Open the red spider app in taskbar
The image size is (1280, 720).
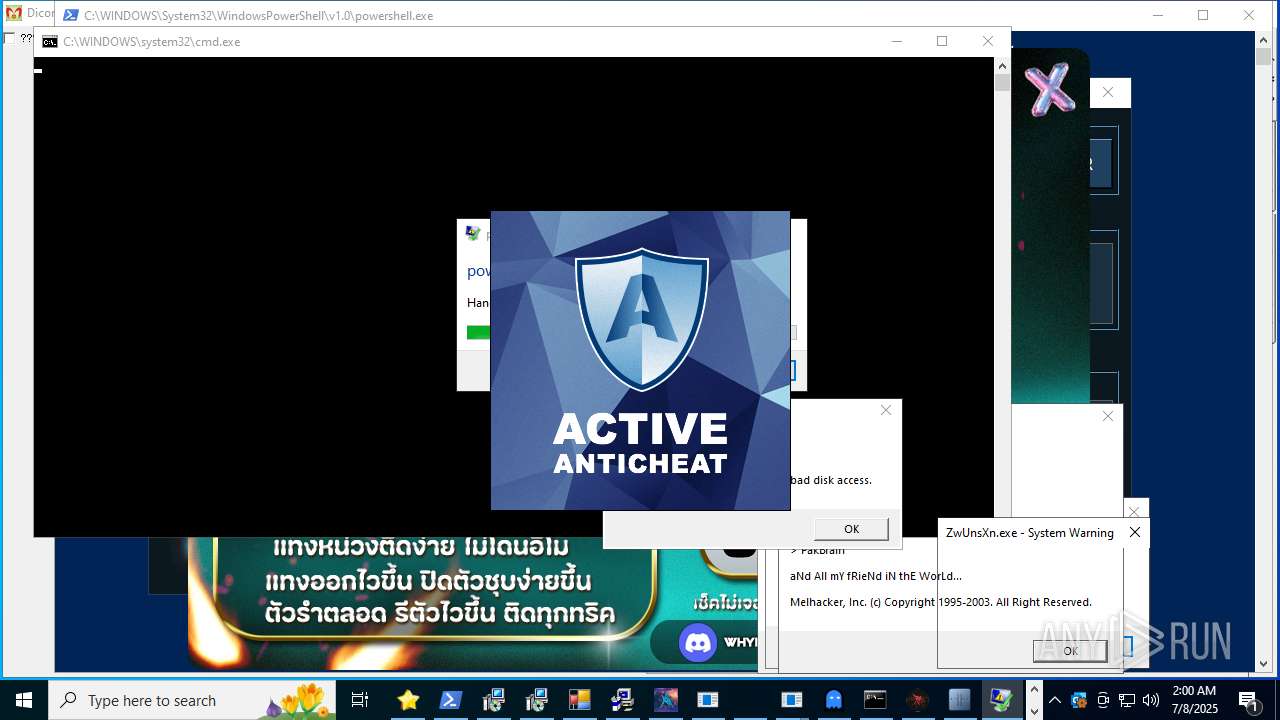[x=917, y=700]
